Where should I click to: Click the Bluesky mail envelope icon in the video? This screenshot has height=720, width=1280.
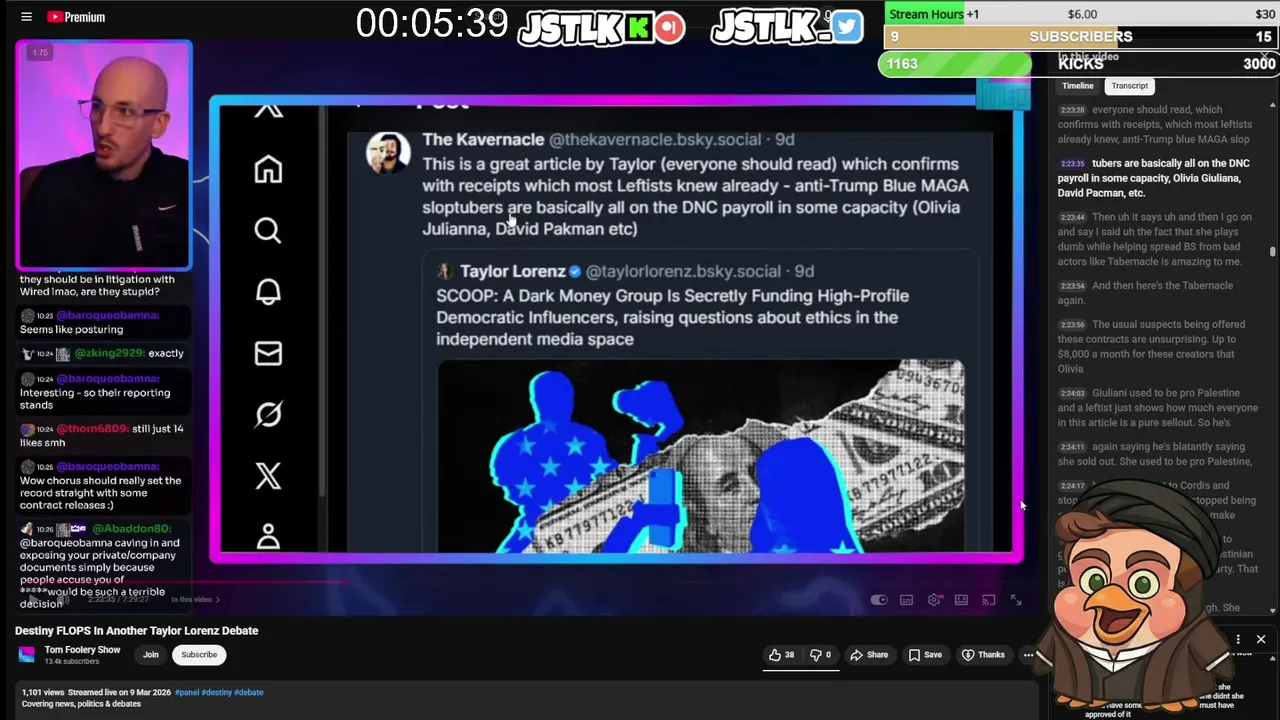268,354
